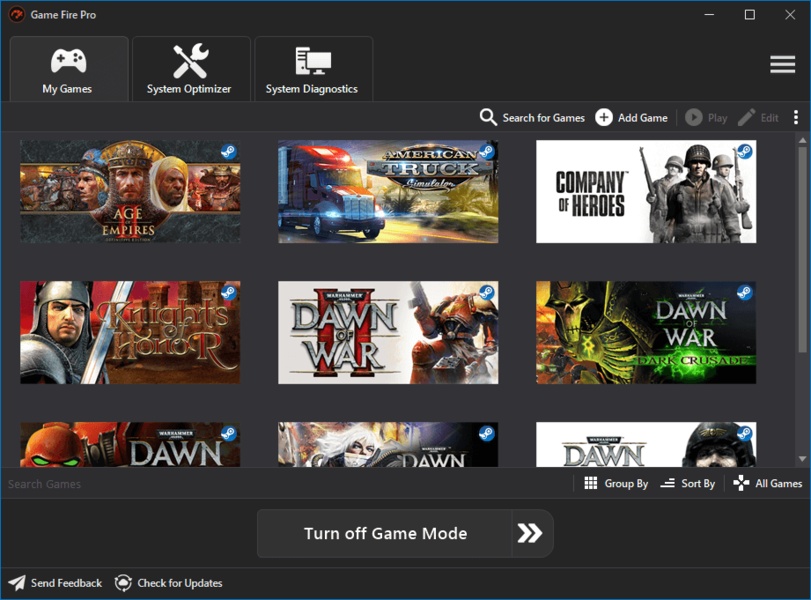Click the Play circle icon
Image resolution: width=811 pixels, height=600 pixels.
[x=694, y=117]
